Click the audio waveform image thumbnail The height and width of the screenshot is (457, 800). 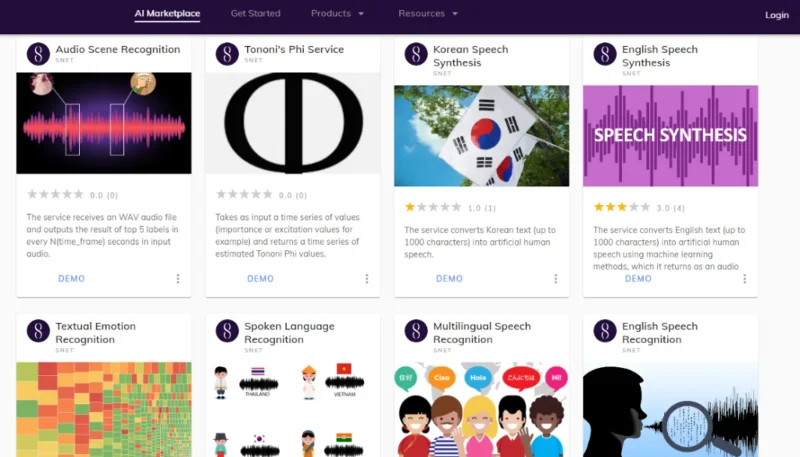tap(104, 123)
